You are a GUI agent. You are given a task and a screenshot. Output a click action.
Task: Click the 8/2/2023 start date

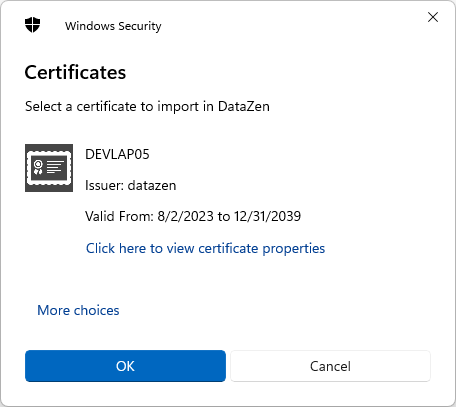point(185,216)
